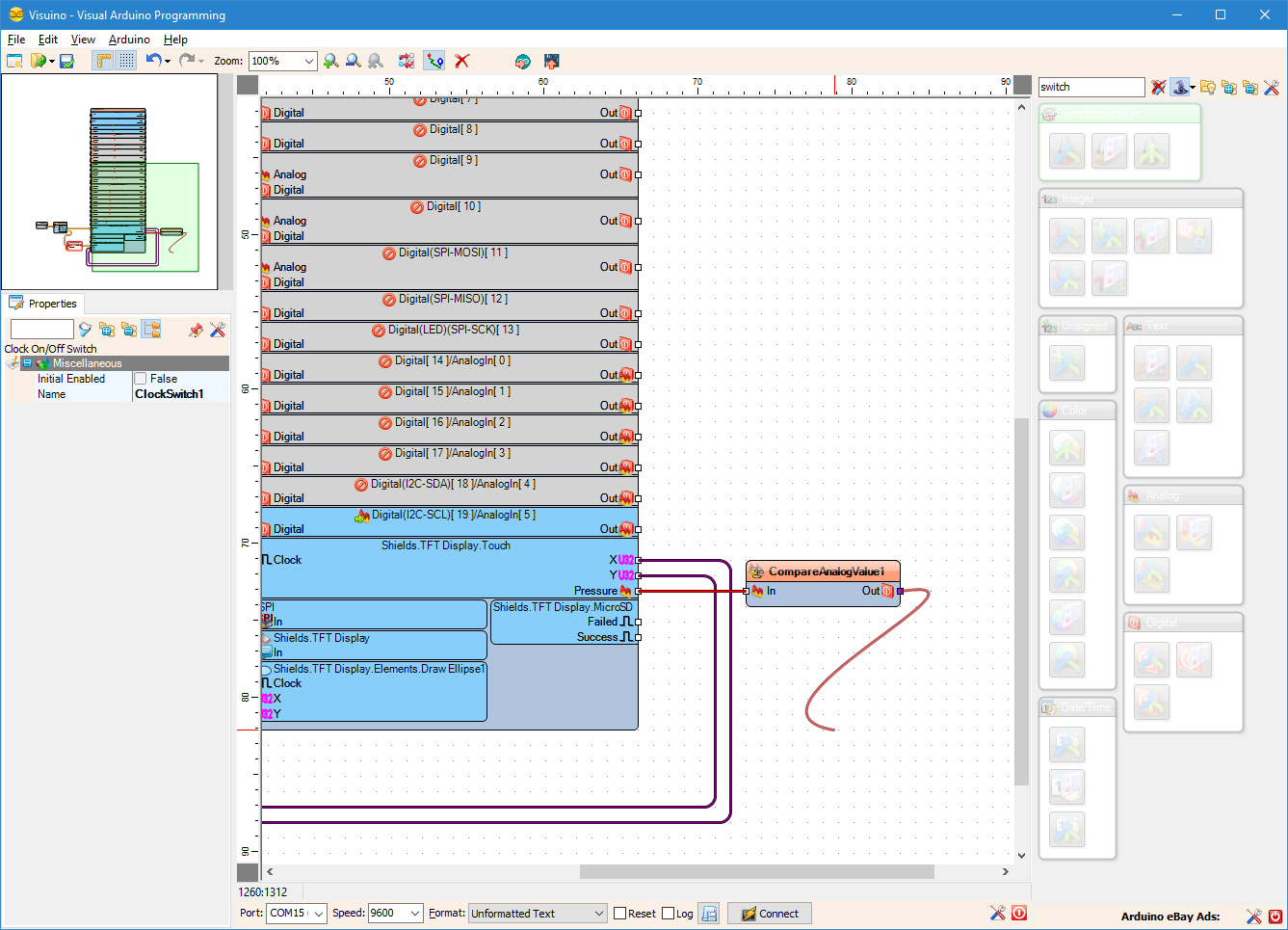Screen dimensions: 1288x930
Task: Click the Save project toolbar icon
Action: click(x=66, y=61)
